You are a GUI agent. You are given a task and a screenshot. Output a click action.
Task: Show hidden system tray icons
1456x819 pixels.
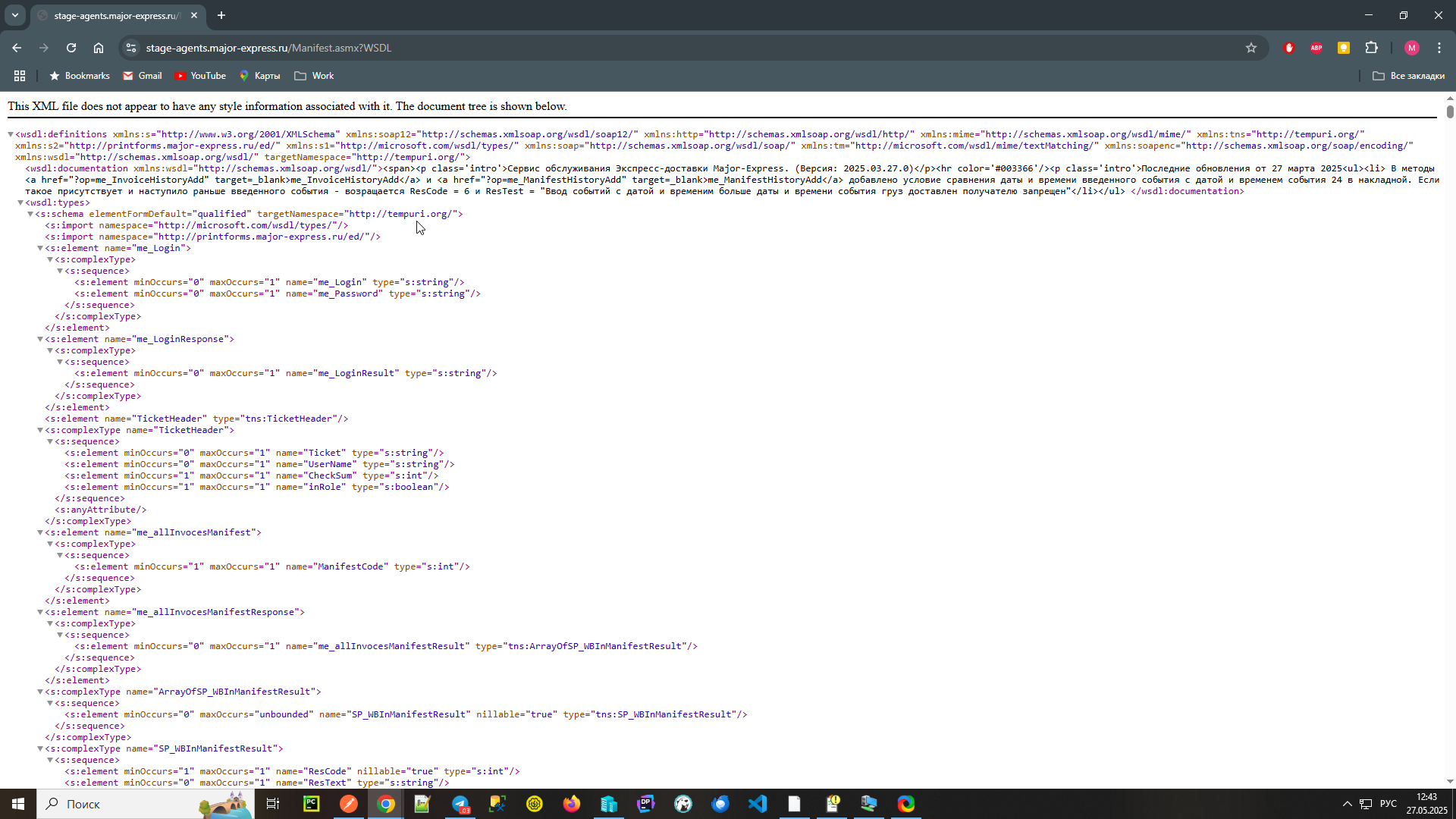(1348, 804)
